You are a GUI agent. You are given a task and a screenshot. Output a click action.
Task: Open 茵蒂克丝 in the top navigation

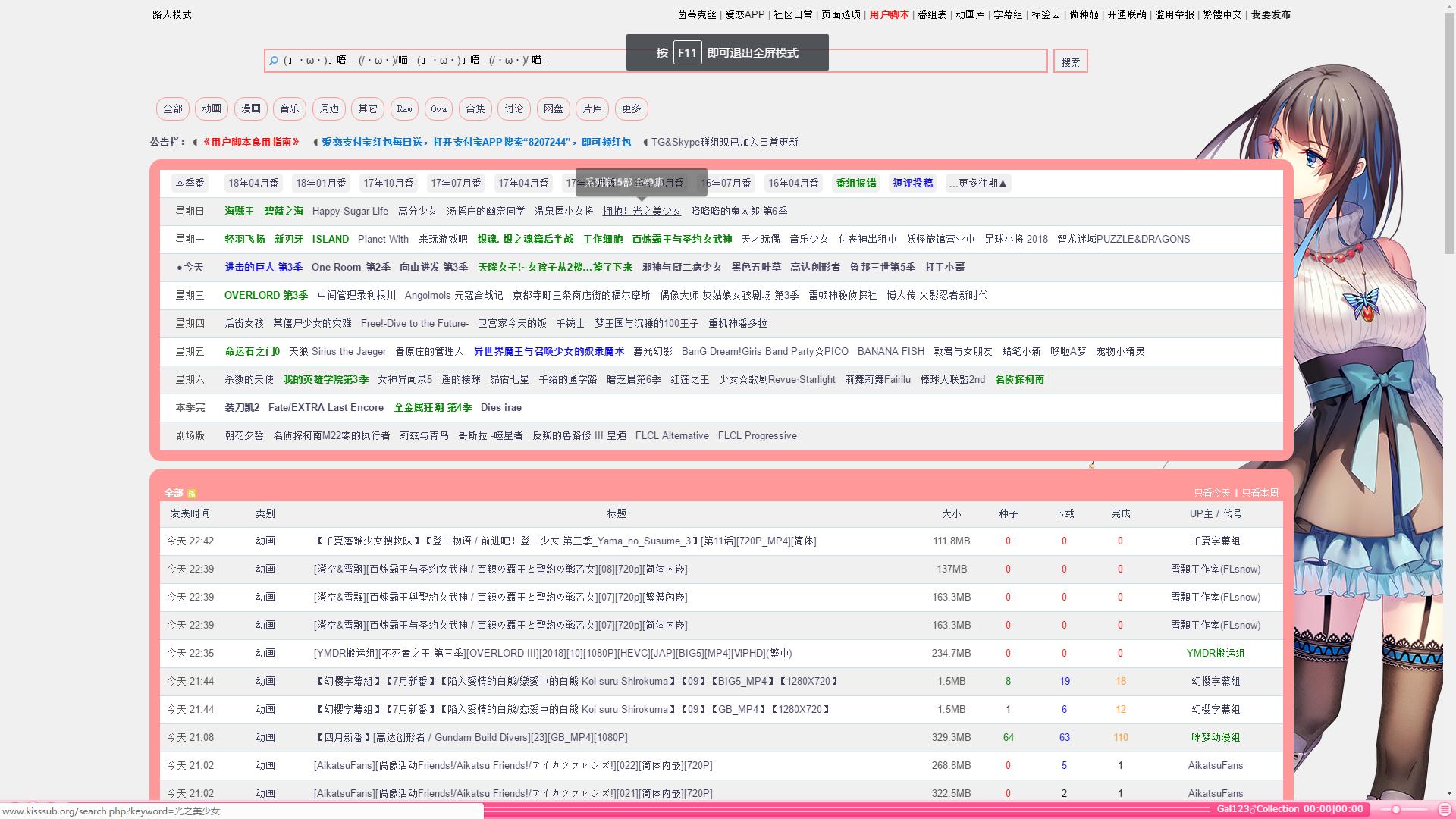click(x=697, y=14)
